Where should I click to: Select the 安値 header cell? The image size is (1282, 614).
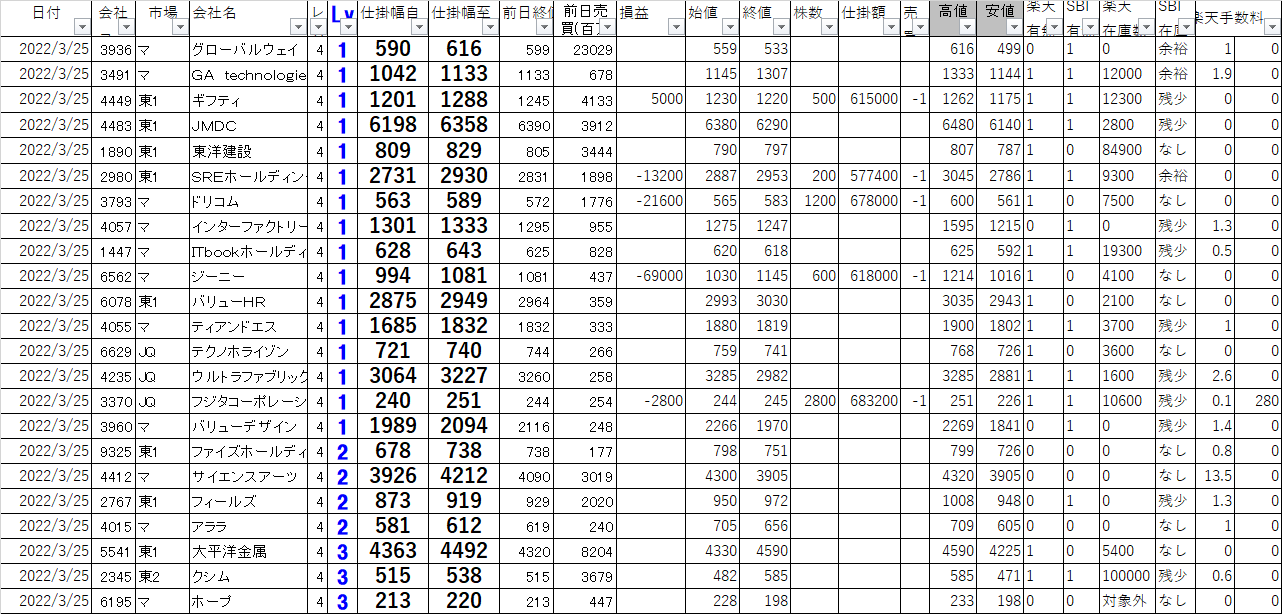1000,19
